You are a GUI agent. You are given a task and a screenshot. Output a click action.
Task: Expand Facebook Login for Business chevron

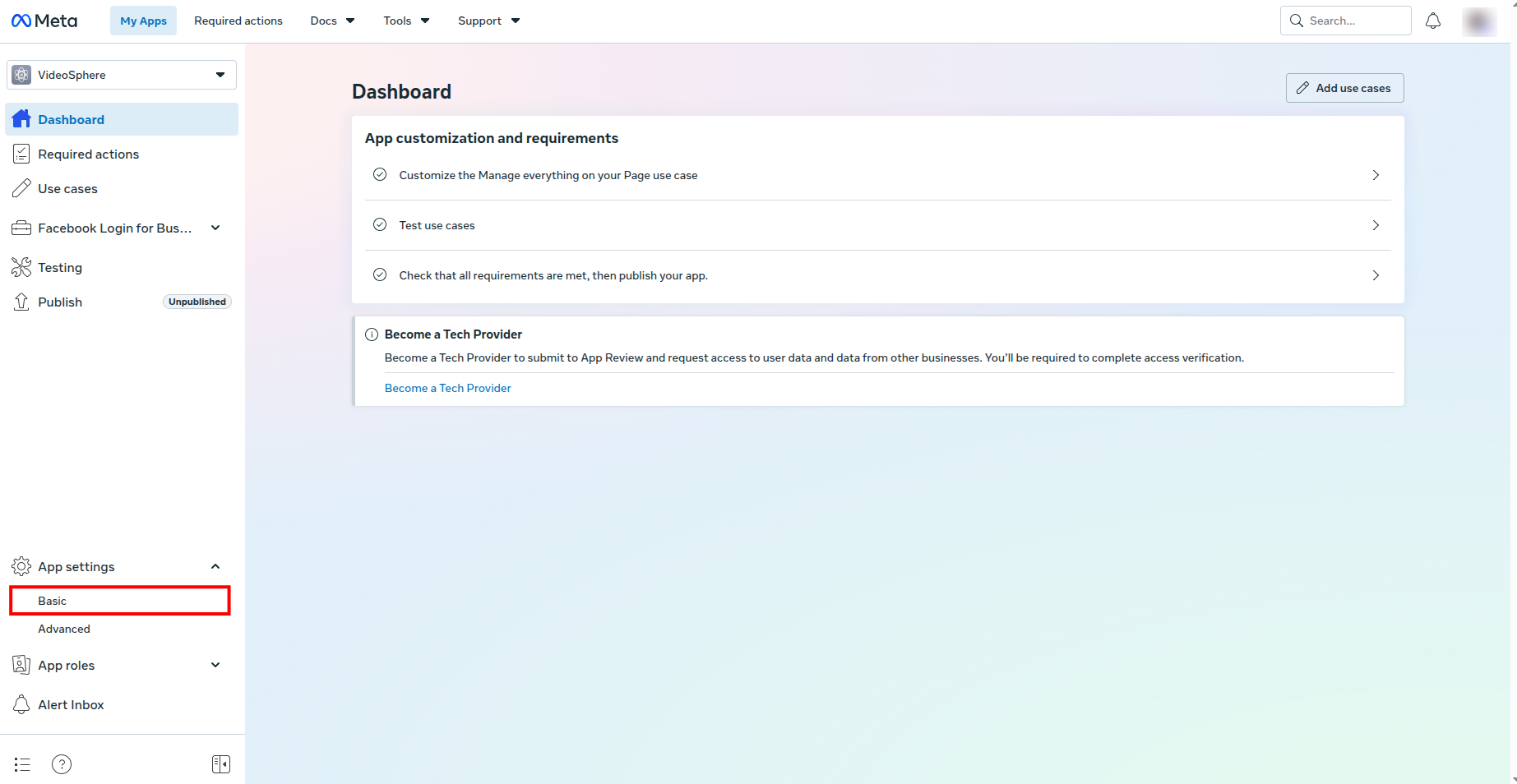215,228
